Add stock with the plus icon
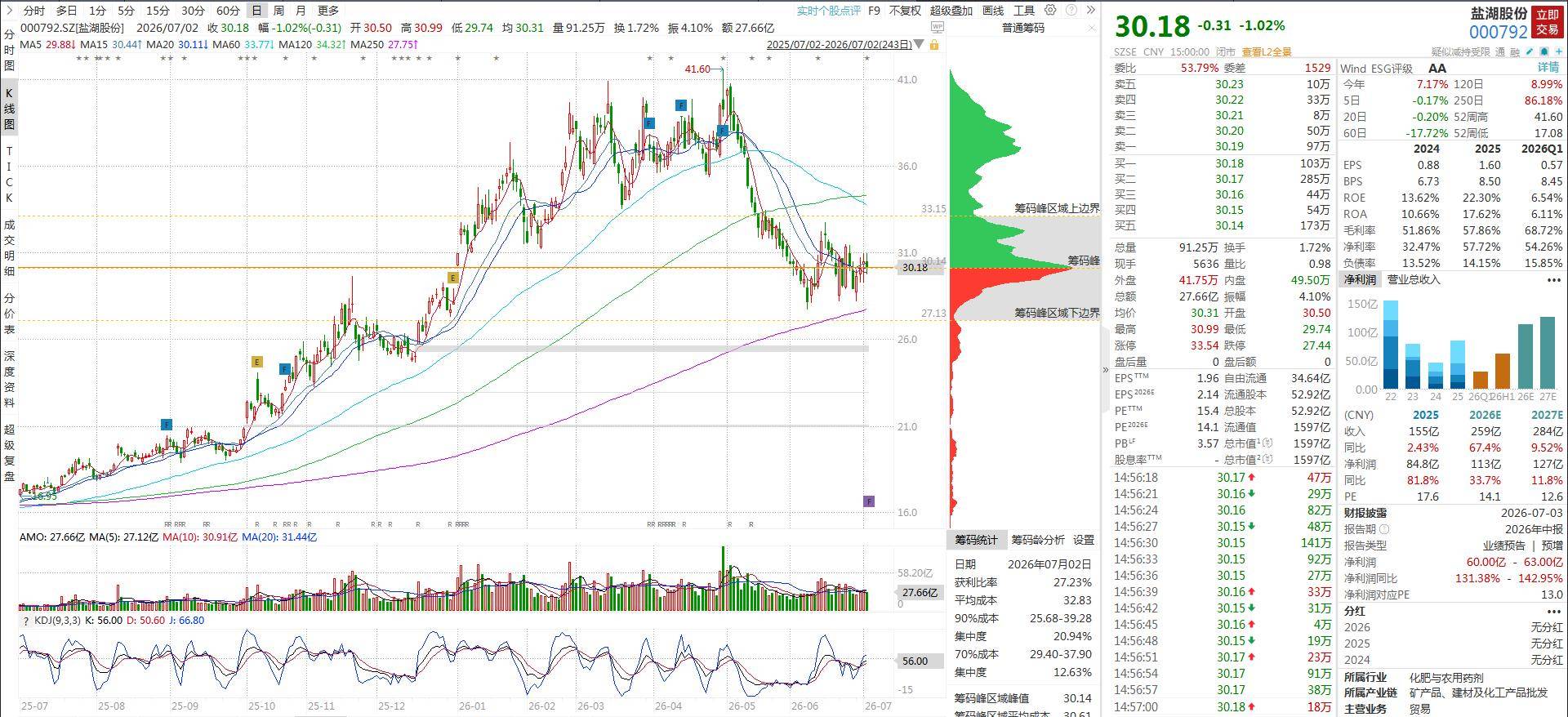The width and height of the screenshot is (1568, 717). (1559, 51)
